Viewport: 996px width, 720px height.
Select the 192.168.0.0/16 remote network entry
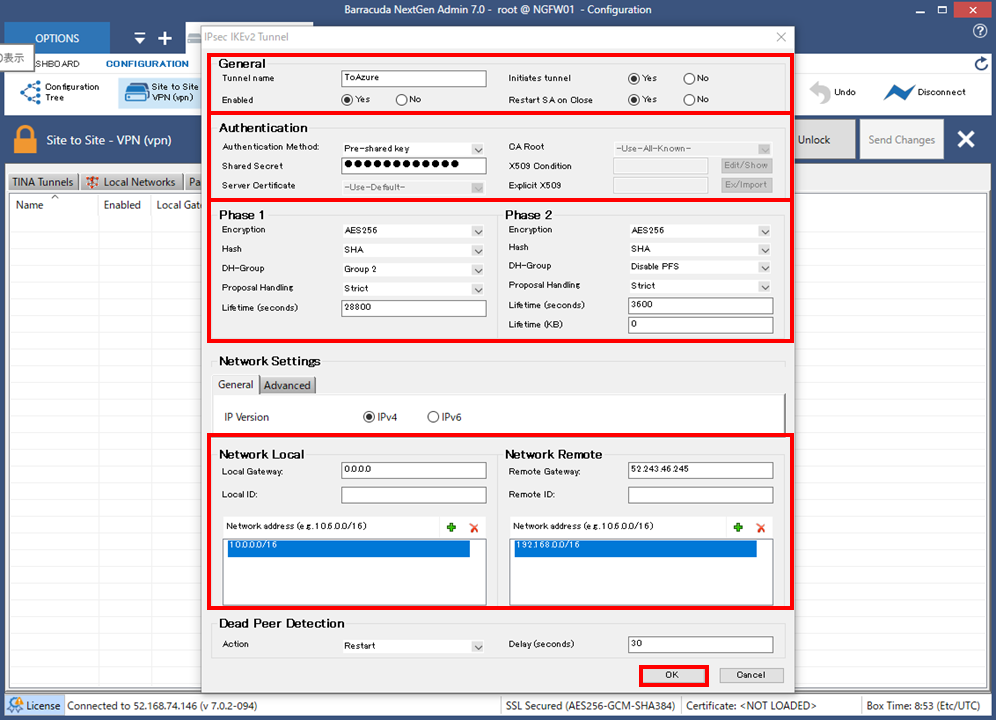[635, 548]
